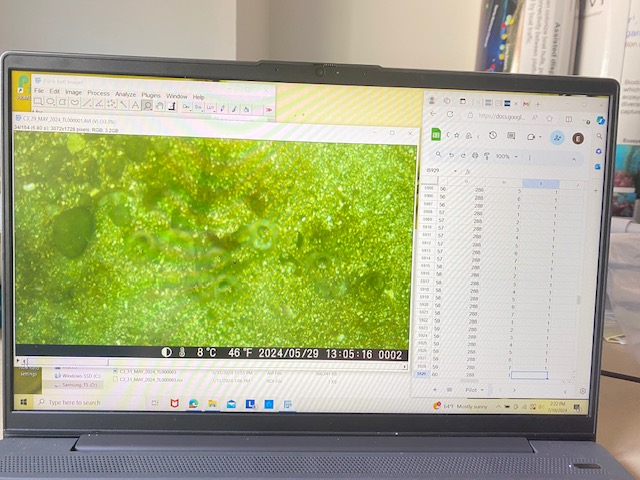This screenshot has width=640, height=480.
Task: Open the Google account avatar
Action: pyautogui.click(x=578, y=138)
